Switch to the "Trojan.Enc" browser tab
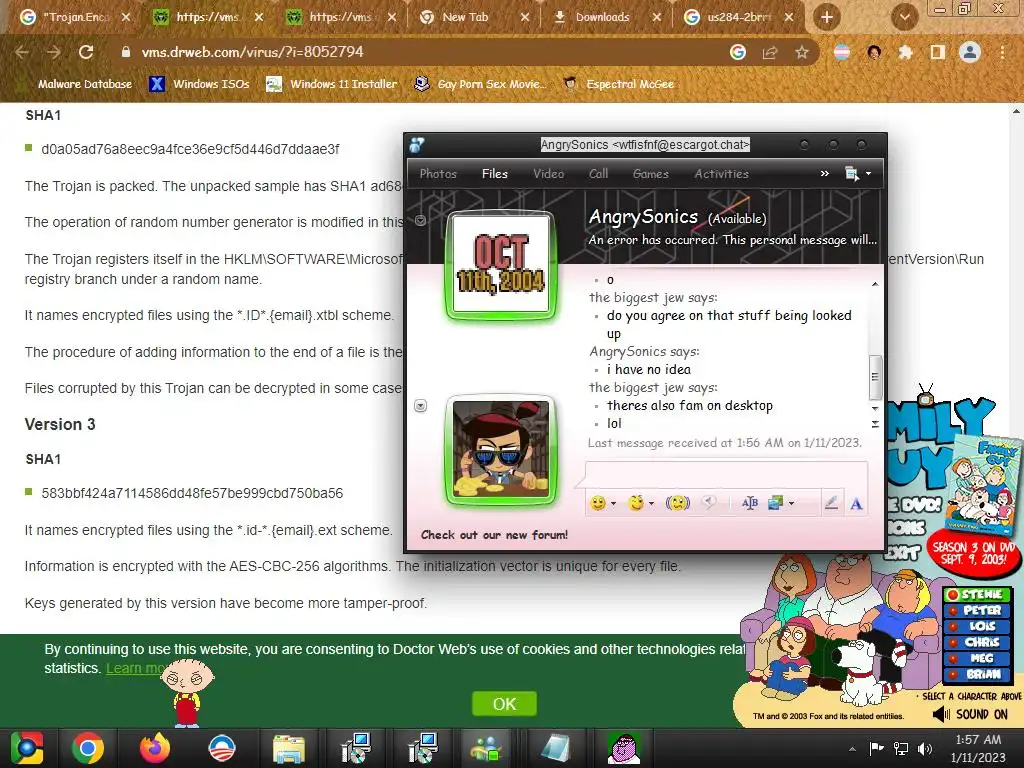1024x768 pixels. click(74, 18)
